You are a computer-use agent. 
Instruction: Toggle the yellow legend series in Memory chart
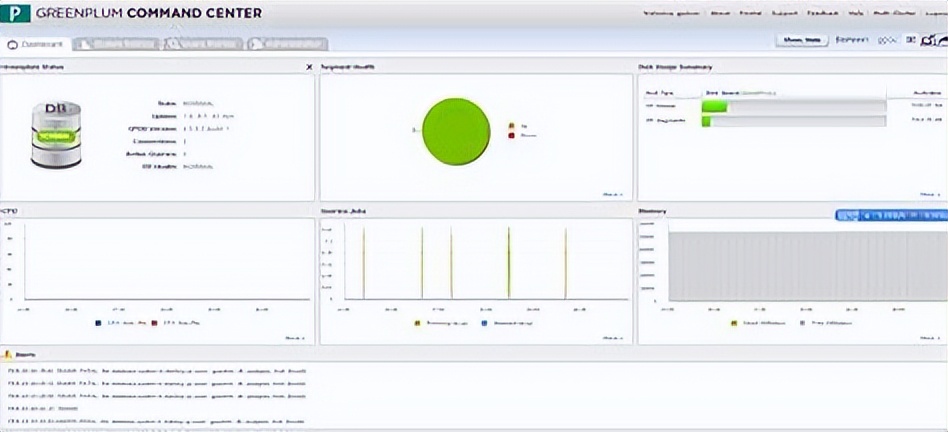point(735,323)
